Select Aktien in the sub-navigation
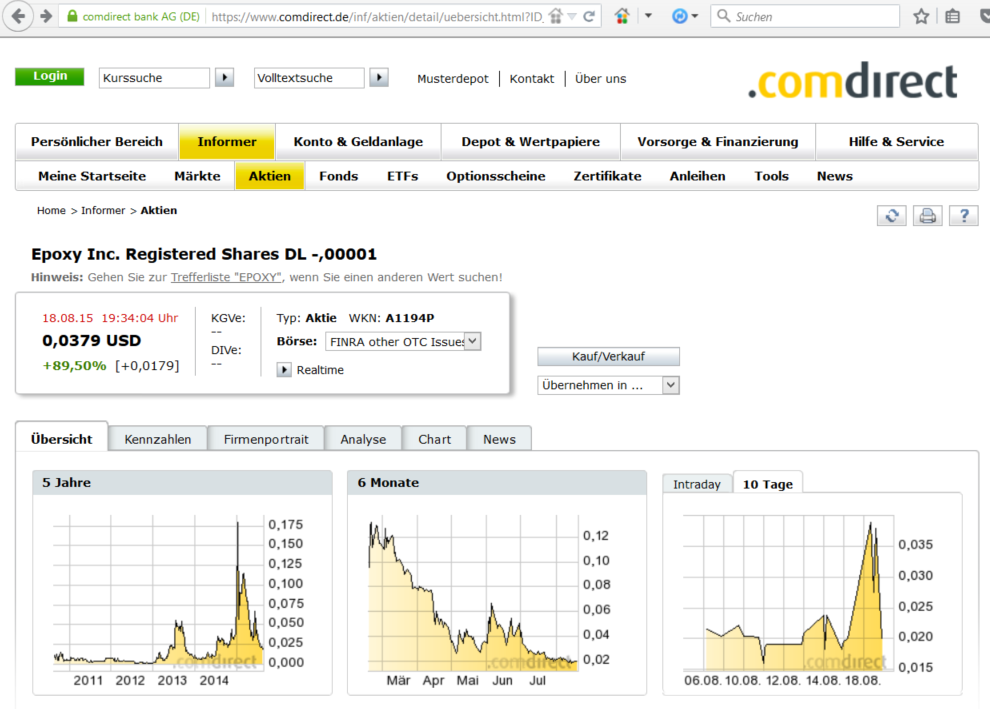Viewport: 990px width, 709px height. [x=270, y=176]
